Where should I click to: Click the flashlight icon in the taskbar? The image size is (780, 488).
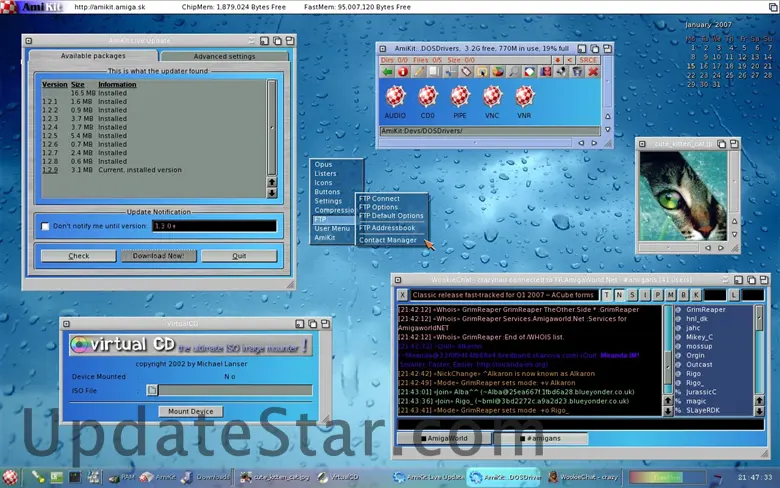pos(38,477)
